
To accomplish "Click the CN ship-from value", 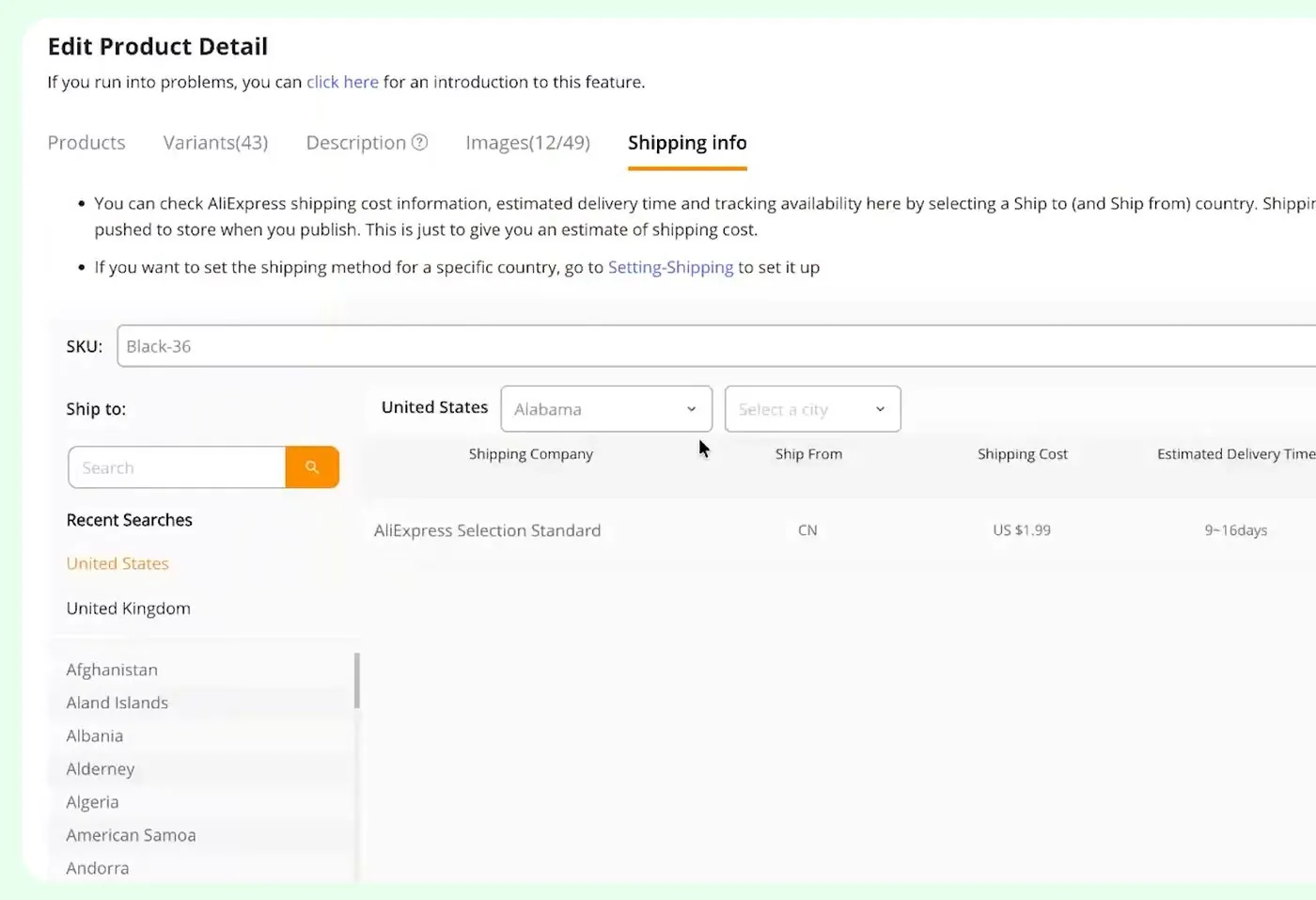I will point(807,530).
